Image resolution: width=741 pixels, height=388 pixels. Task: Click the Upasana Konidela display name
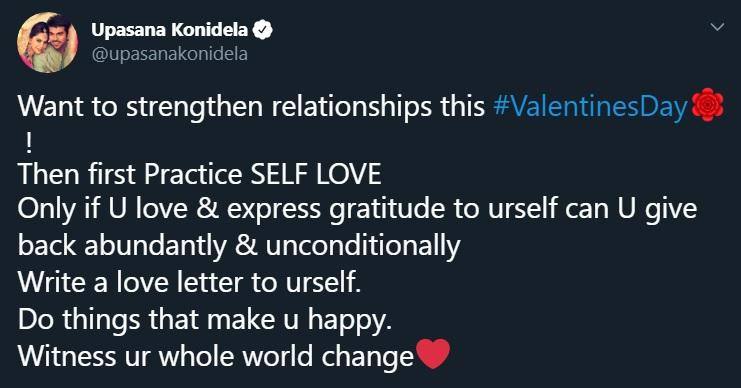(x=170, y=30)
